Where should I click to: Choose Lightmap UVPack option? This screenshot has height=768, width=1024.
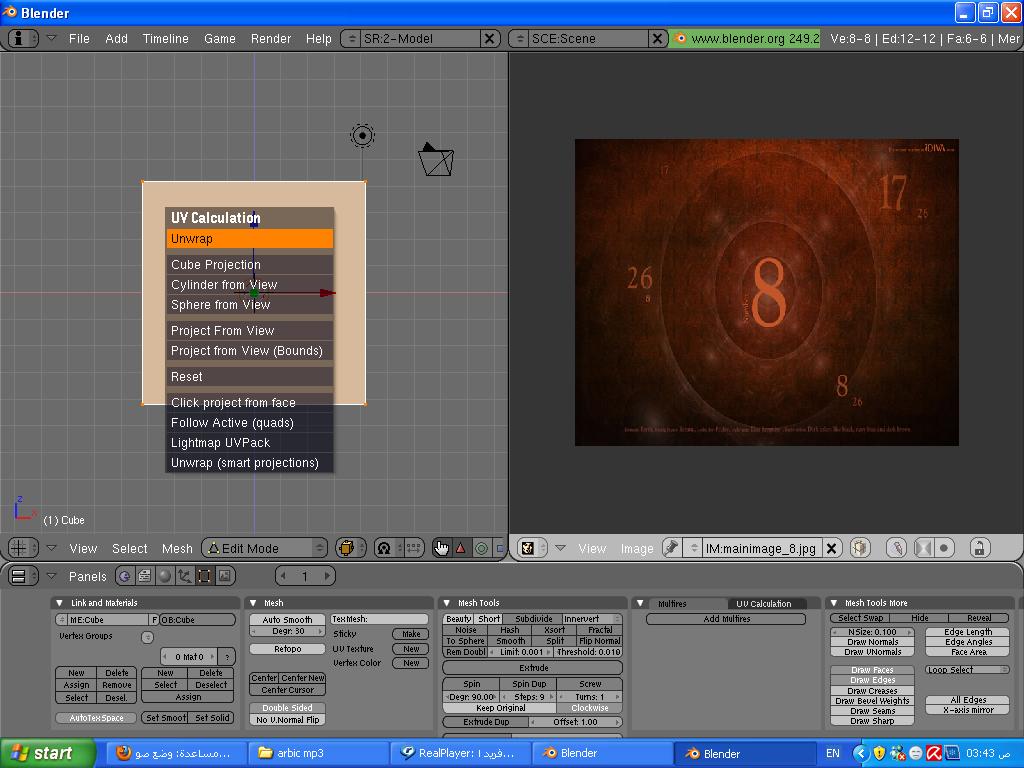click(249, 442)
